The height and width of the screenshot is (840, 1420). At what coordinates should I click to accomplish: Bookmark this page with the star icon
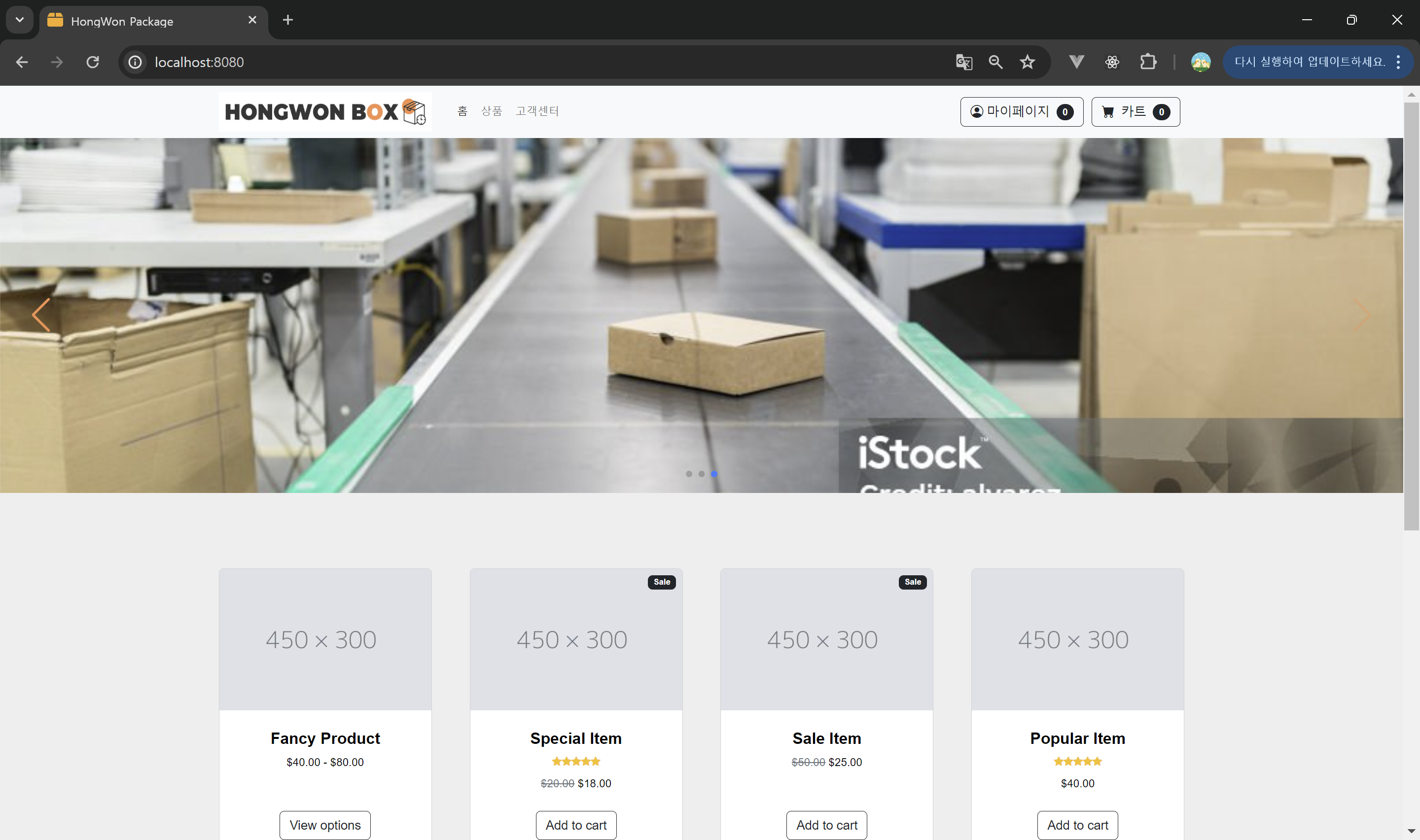[1027, 62]
